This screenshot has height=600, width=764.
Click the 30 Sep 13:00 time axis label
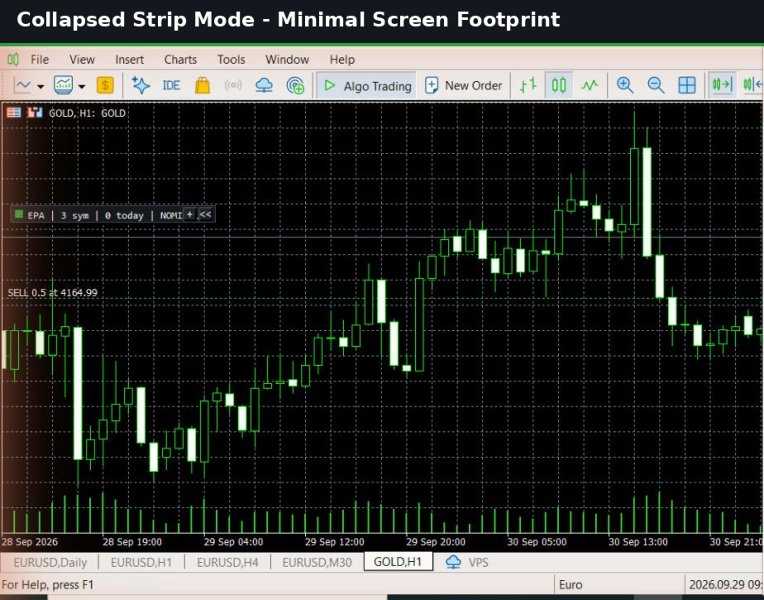click(638, 542)
